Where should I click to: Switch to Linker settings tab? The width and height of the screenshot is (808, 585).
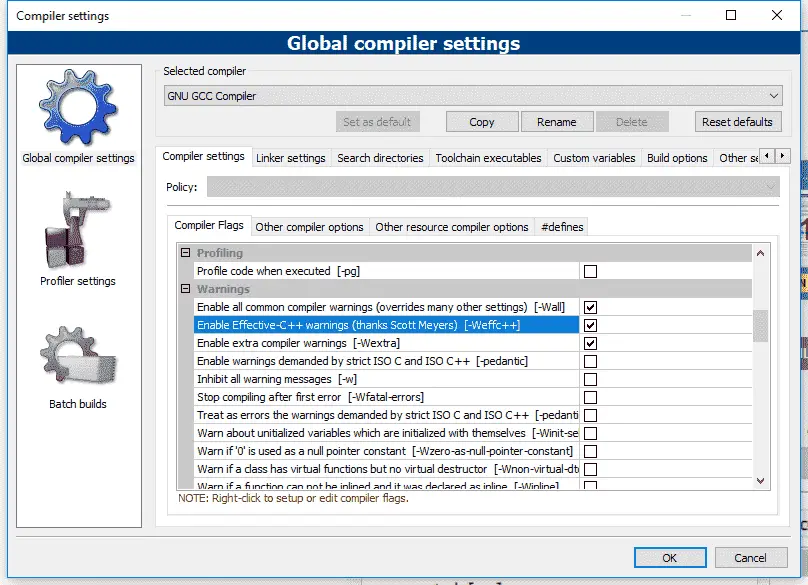pyautogui.click(x=290, y=158)
